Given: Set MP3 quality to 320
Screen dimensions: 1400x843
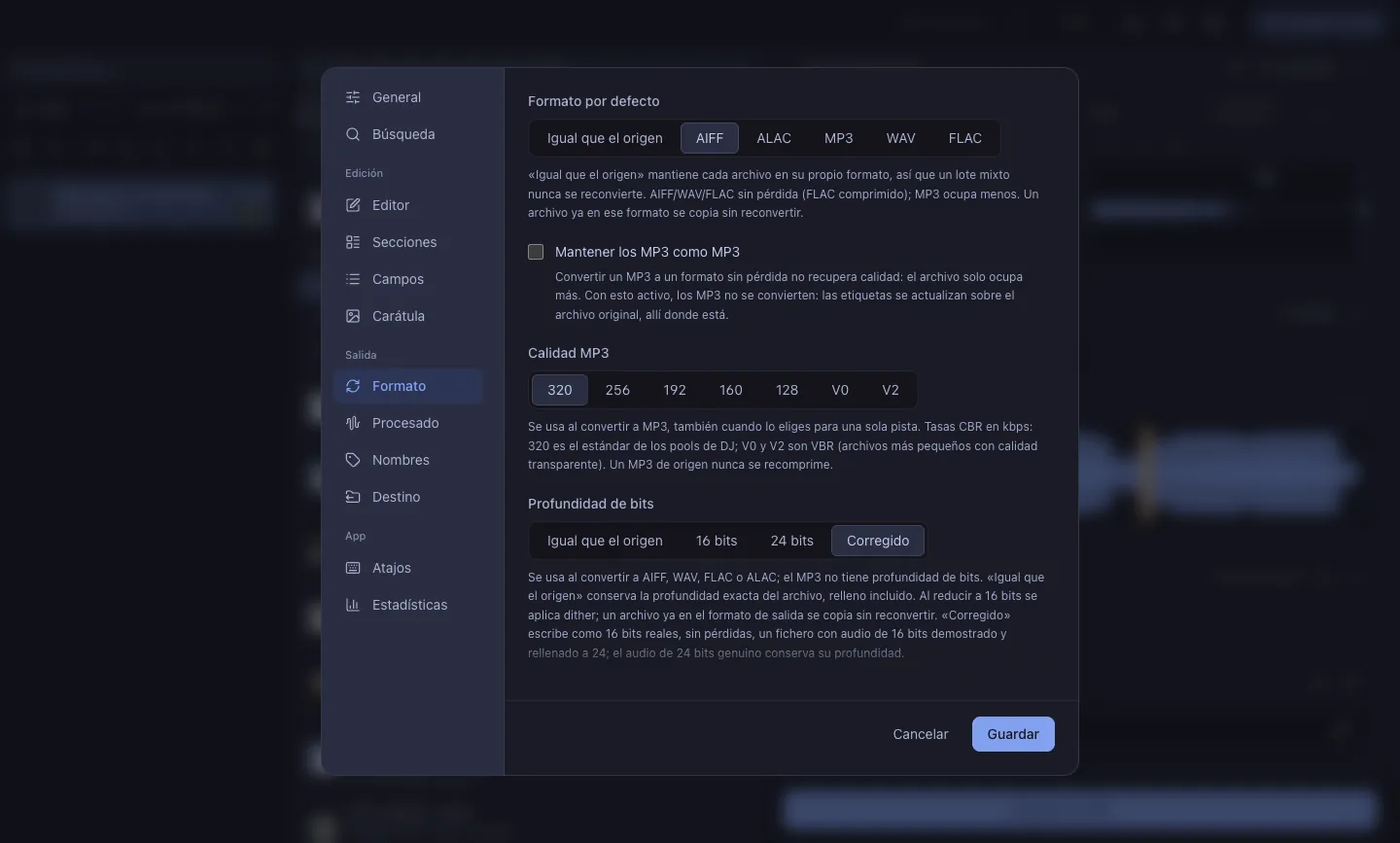Looking at the screenshot, I should (560, 390).
